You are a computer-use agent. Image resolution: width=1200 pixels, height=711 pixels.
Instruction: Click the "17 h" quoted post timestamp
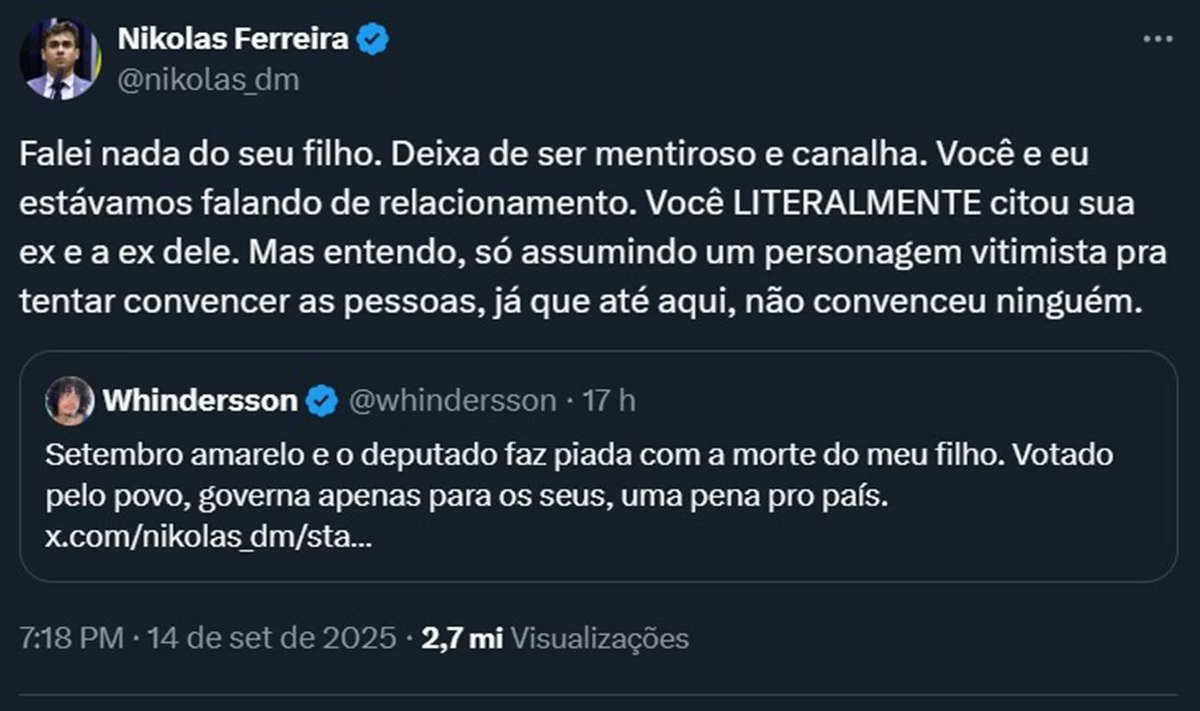click(609, 401)
